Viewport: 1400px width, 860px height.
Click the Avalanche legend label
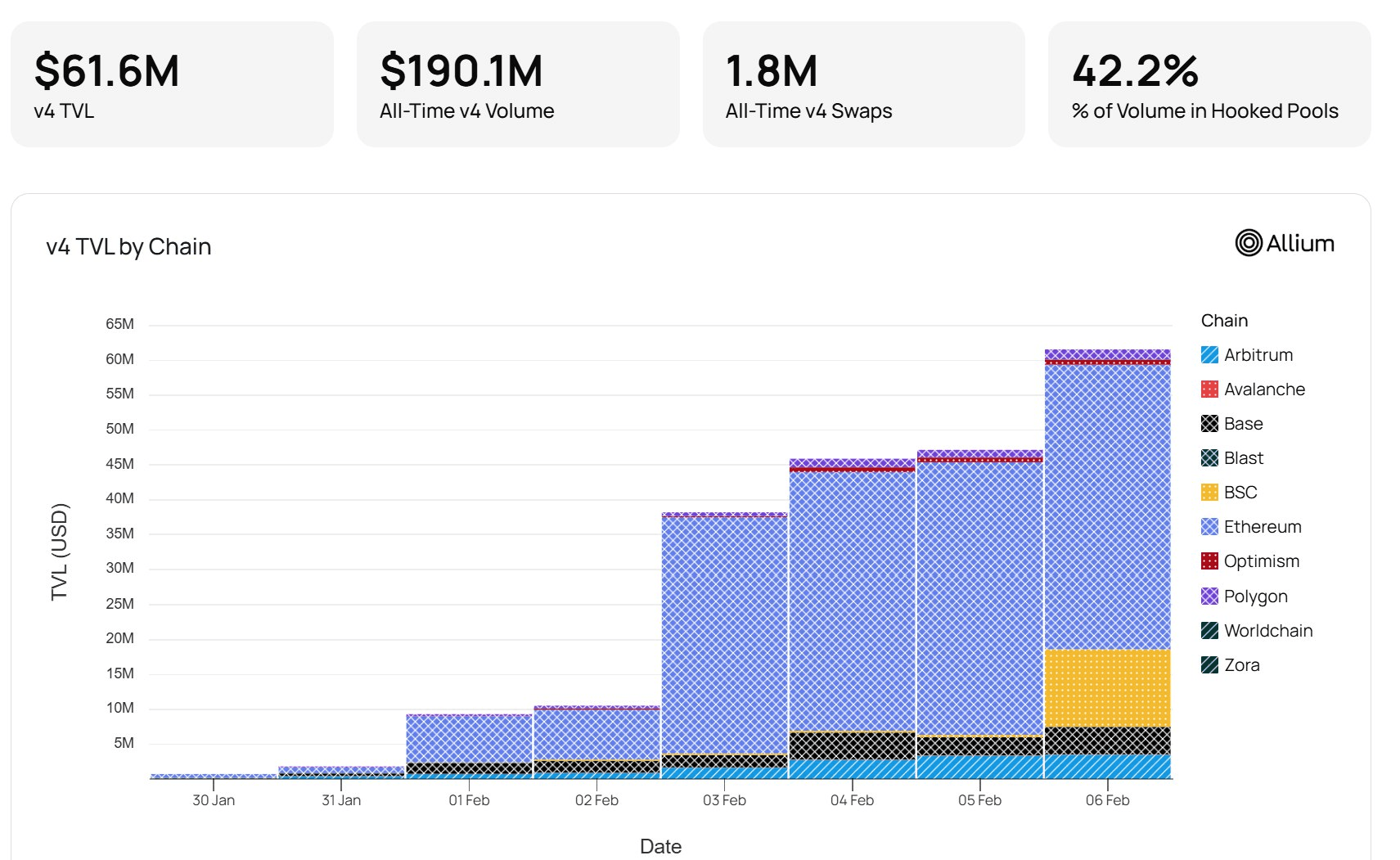(1264, 389)
